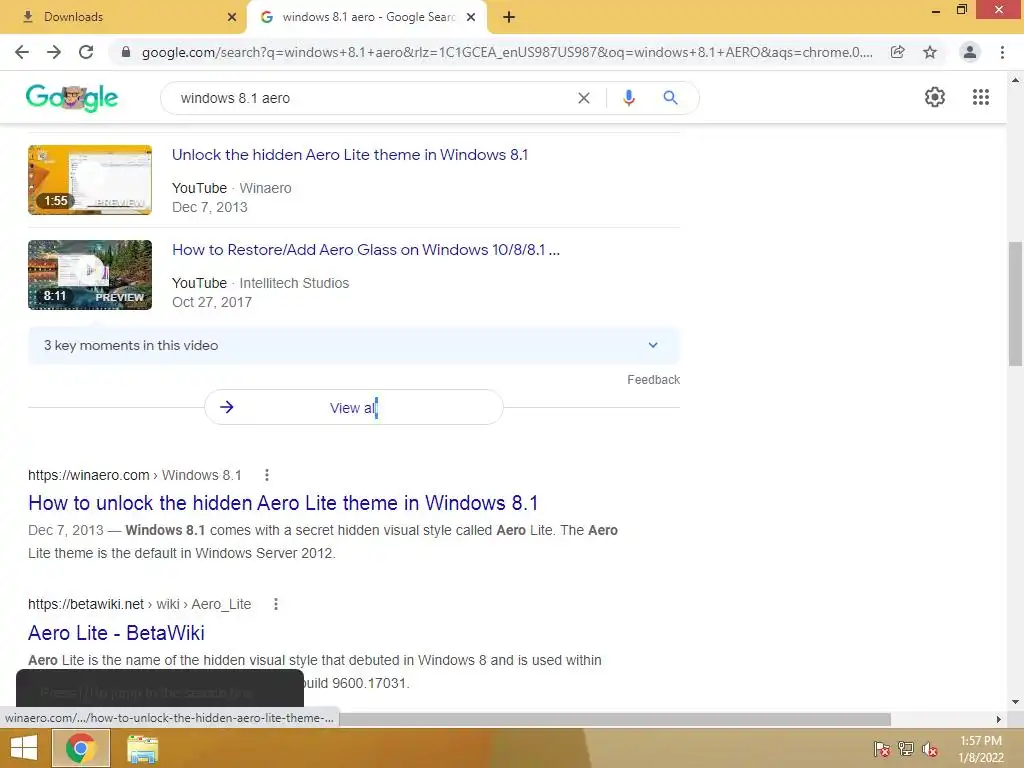Open How to unlock the hidden Aero Lite result

click(x=283, y=503)
